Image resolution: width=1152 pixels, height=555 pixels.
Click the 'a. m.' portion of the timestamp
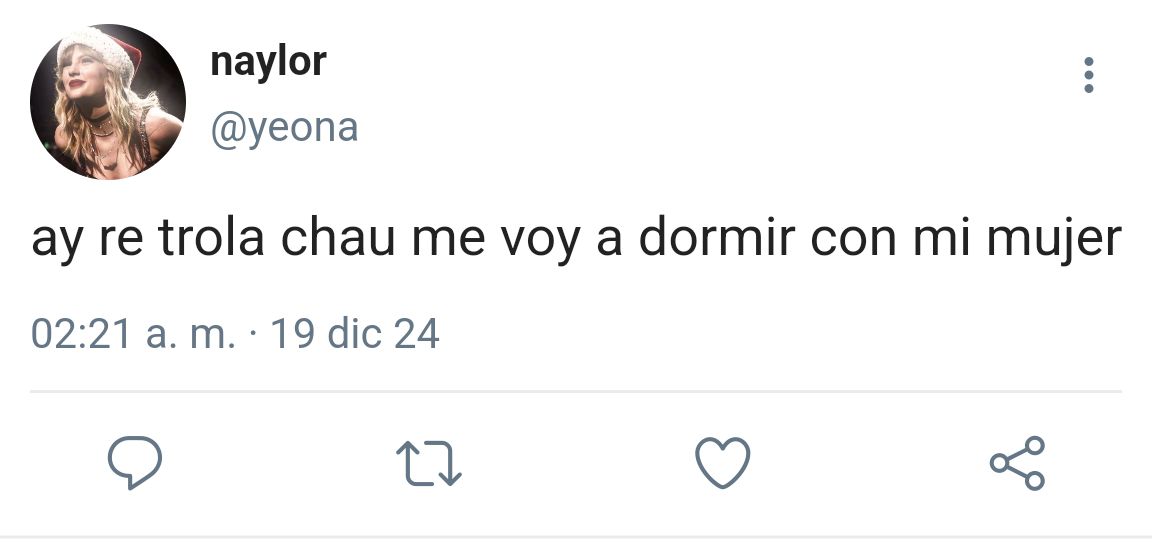click(191, 335)
